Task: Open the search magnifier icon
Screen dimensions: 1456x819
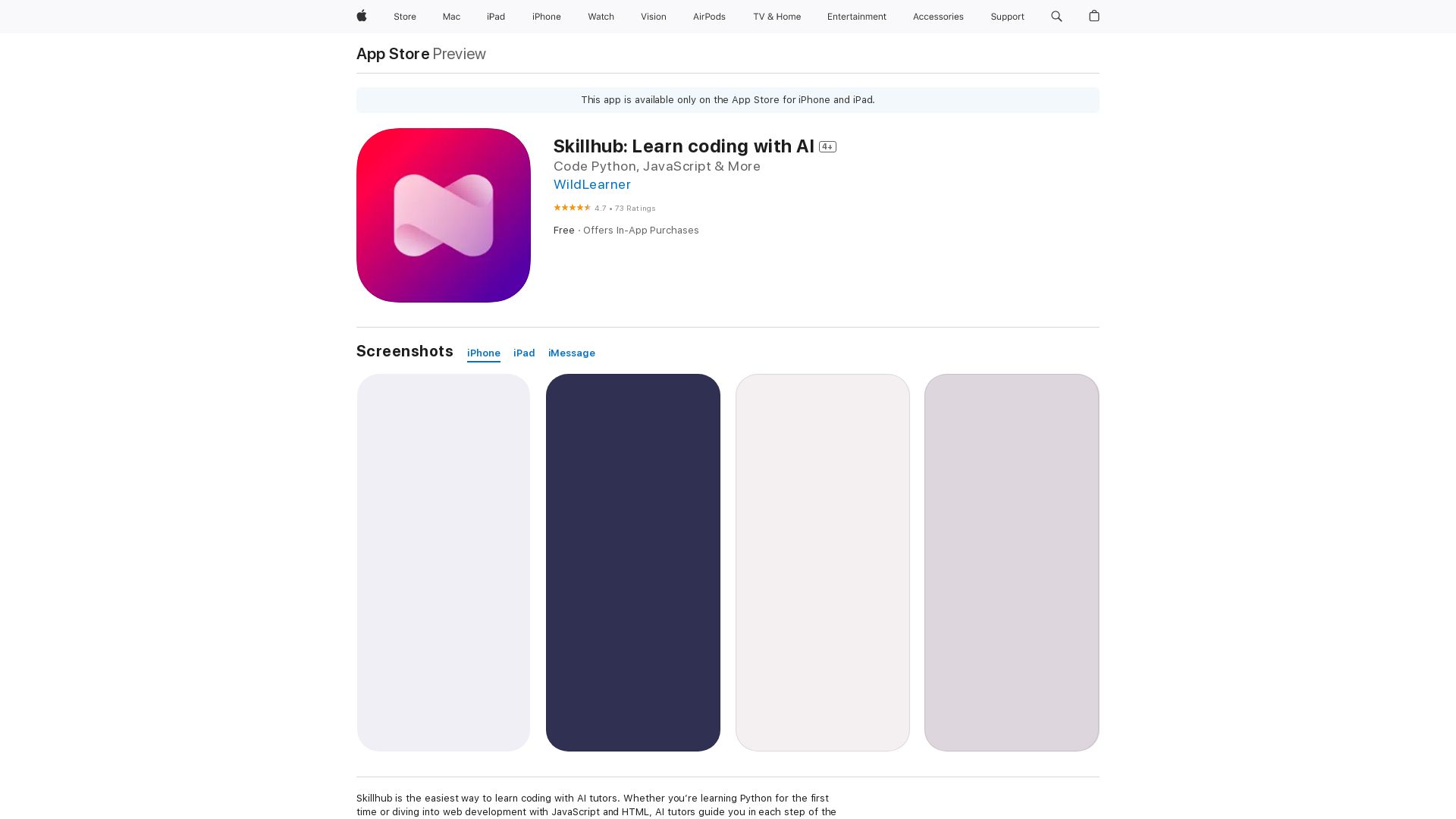Action: [x=1056, y=16]
